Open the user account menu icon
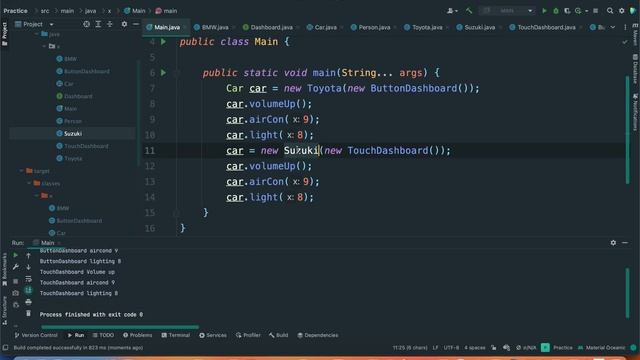 [451, 11]
